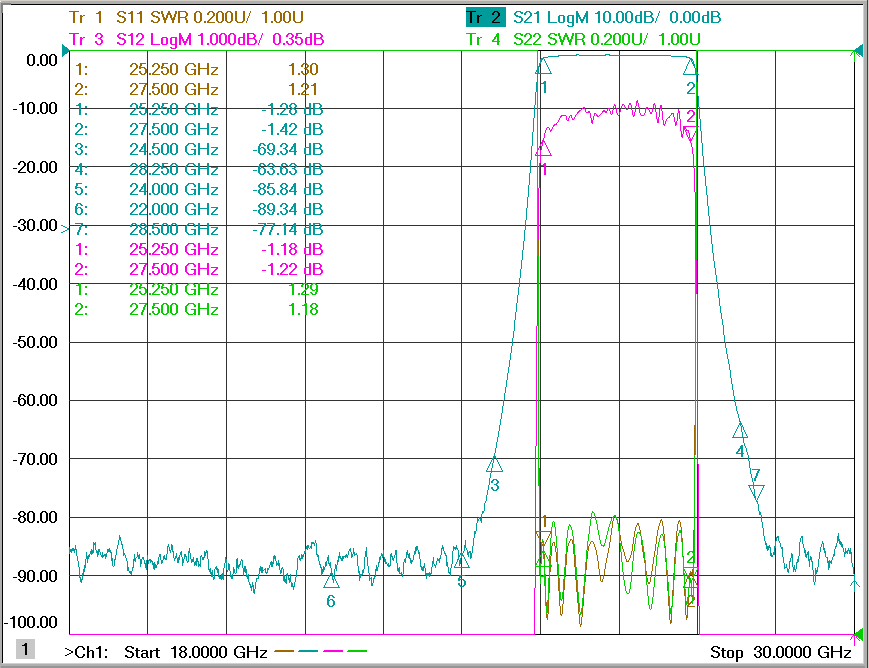Click the magenta trace legend dash

(333, 651)
